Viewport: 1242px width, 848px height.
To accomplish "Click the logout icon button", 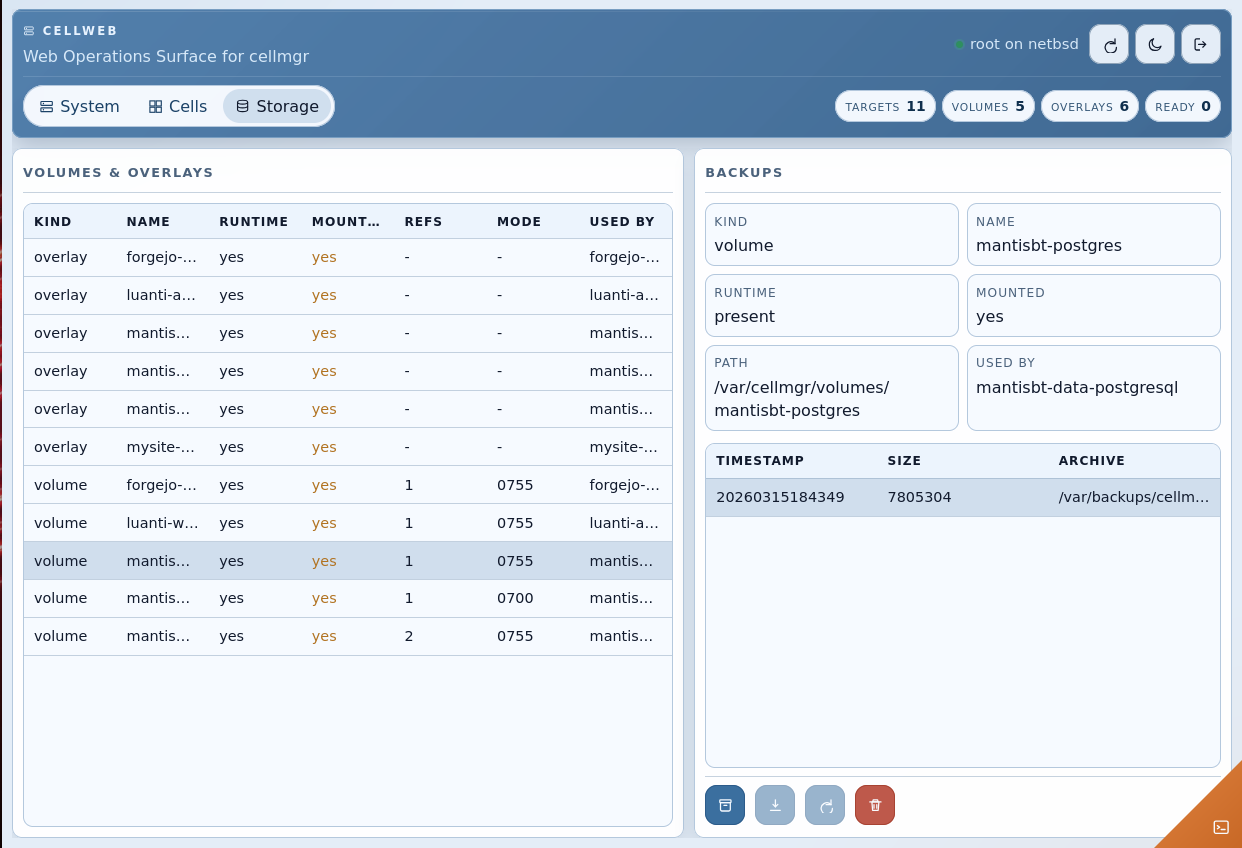I will [x=1200, y=44].
